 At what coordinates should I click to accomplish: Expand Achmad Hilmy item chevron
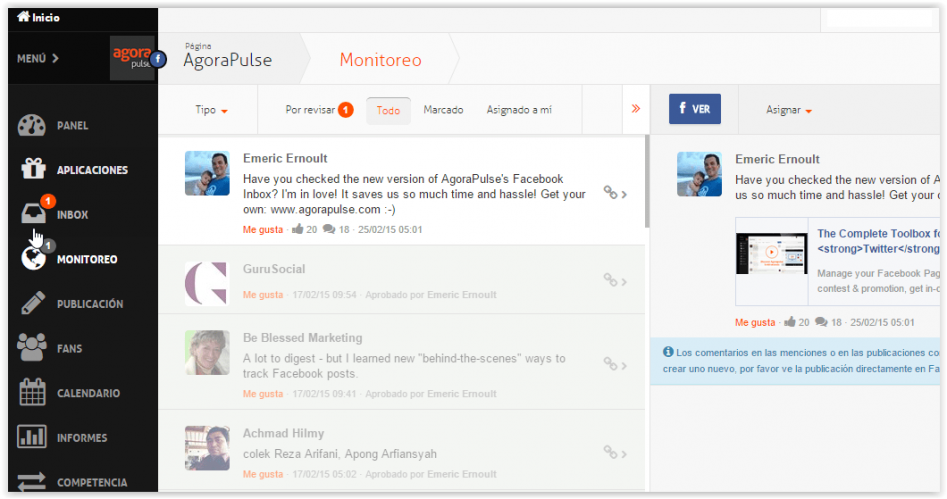coord(624,454)
